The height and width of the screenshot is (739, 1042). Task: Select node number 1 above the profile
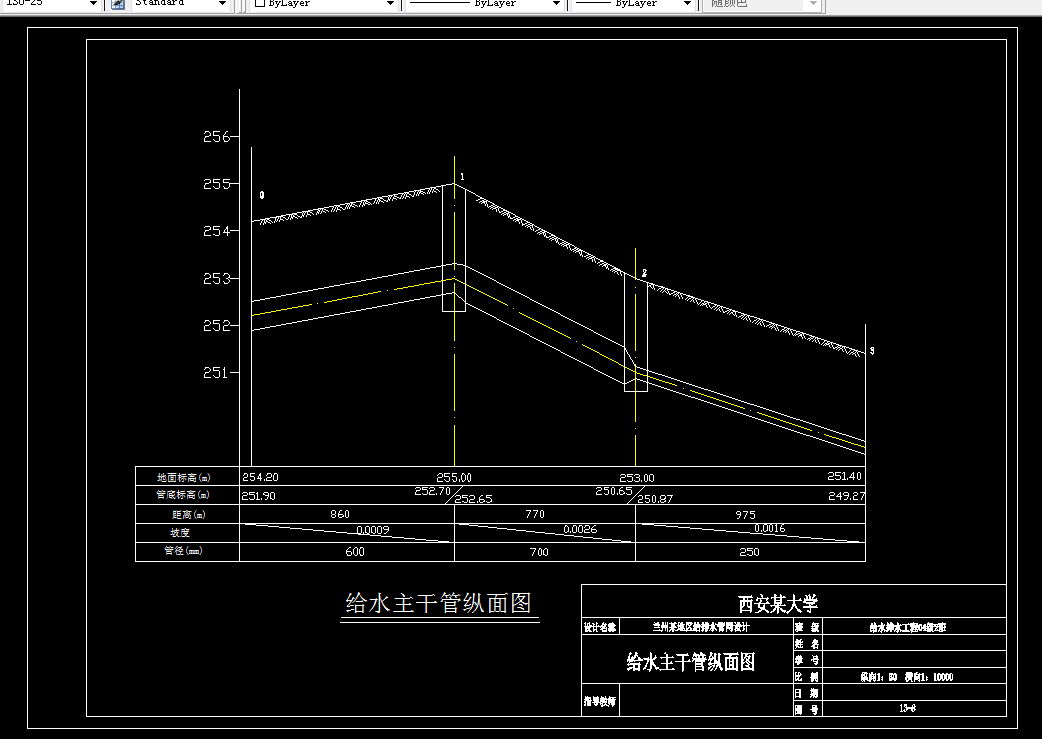point(463,177)
